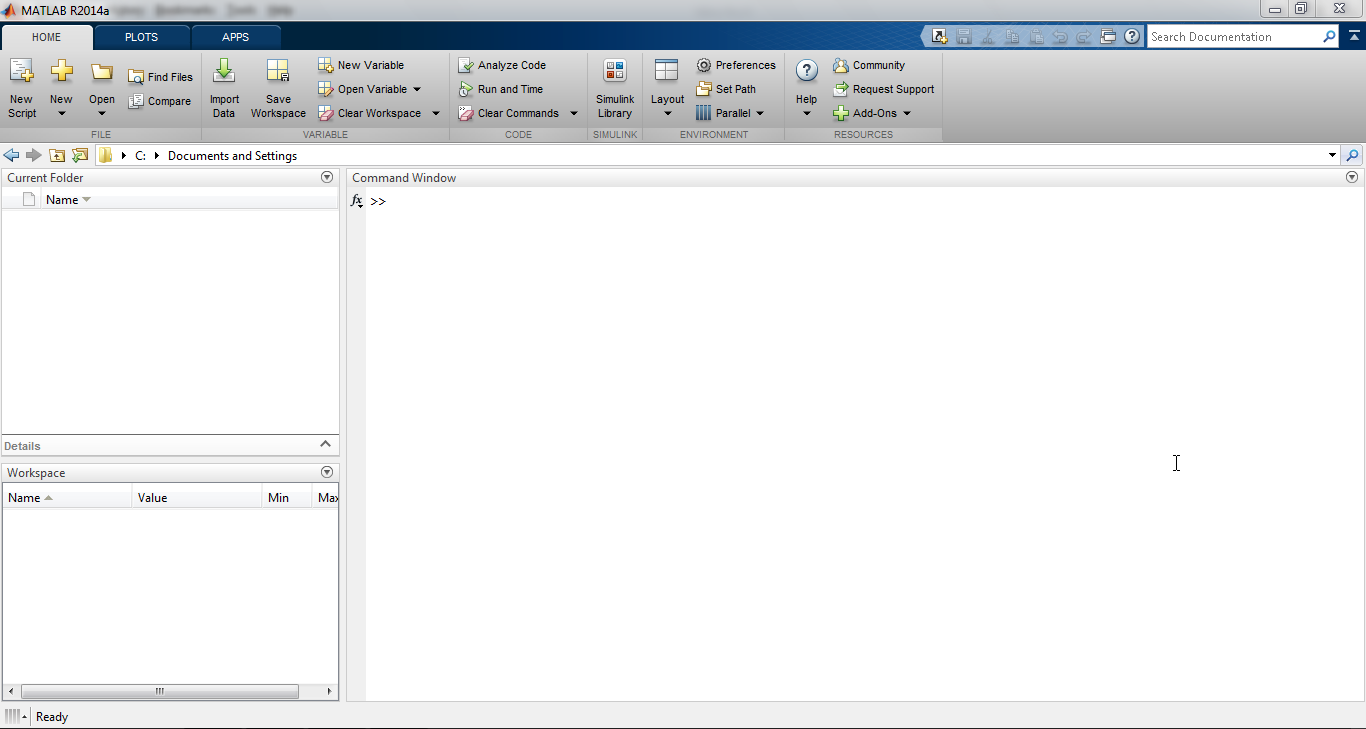Go up one folder level
Screen dimensions: 1366x729
pyautogui.click(x=57, y=155)
